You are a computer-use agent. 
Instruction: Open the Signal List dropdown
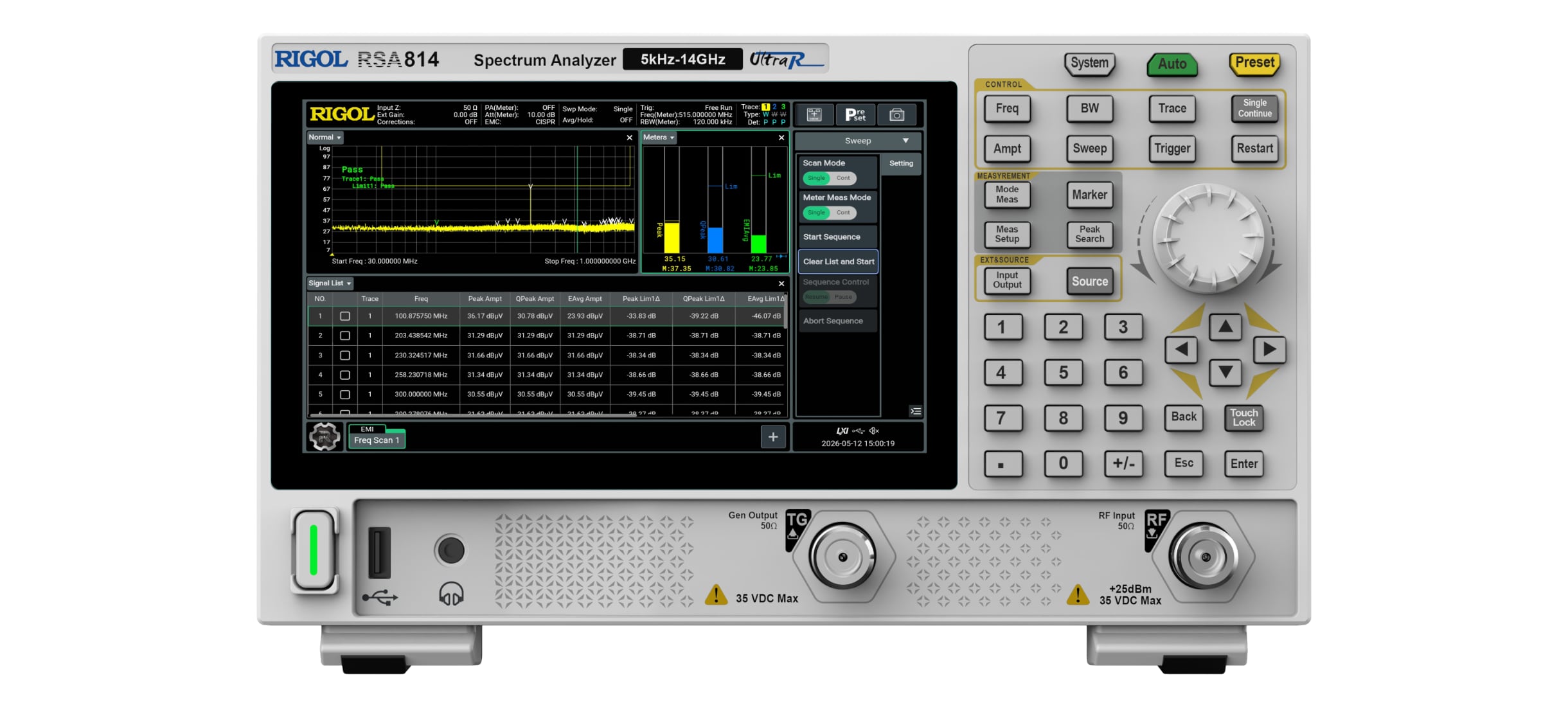point(330,283)
